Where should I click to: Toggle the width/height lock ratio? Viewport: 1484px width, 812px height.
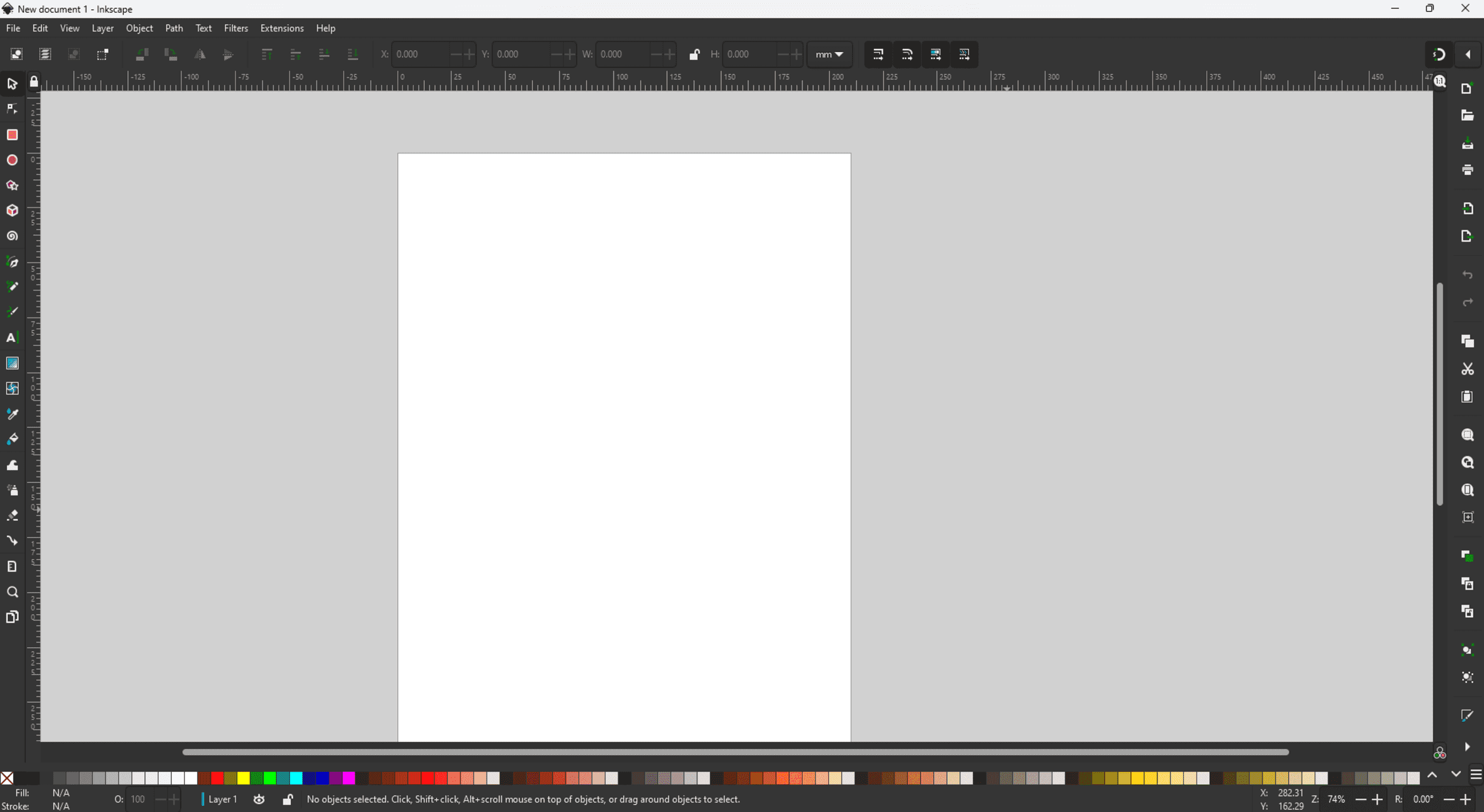694,54
